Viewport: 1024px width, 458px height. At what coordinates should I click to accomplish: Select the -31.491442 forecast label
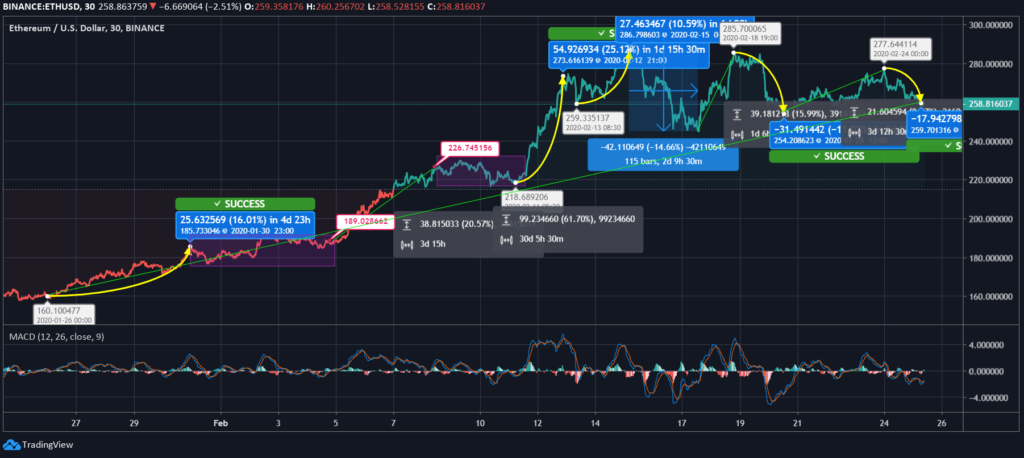point(807,134)
